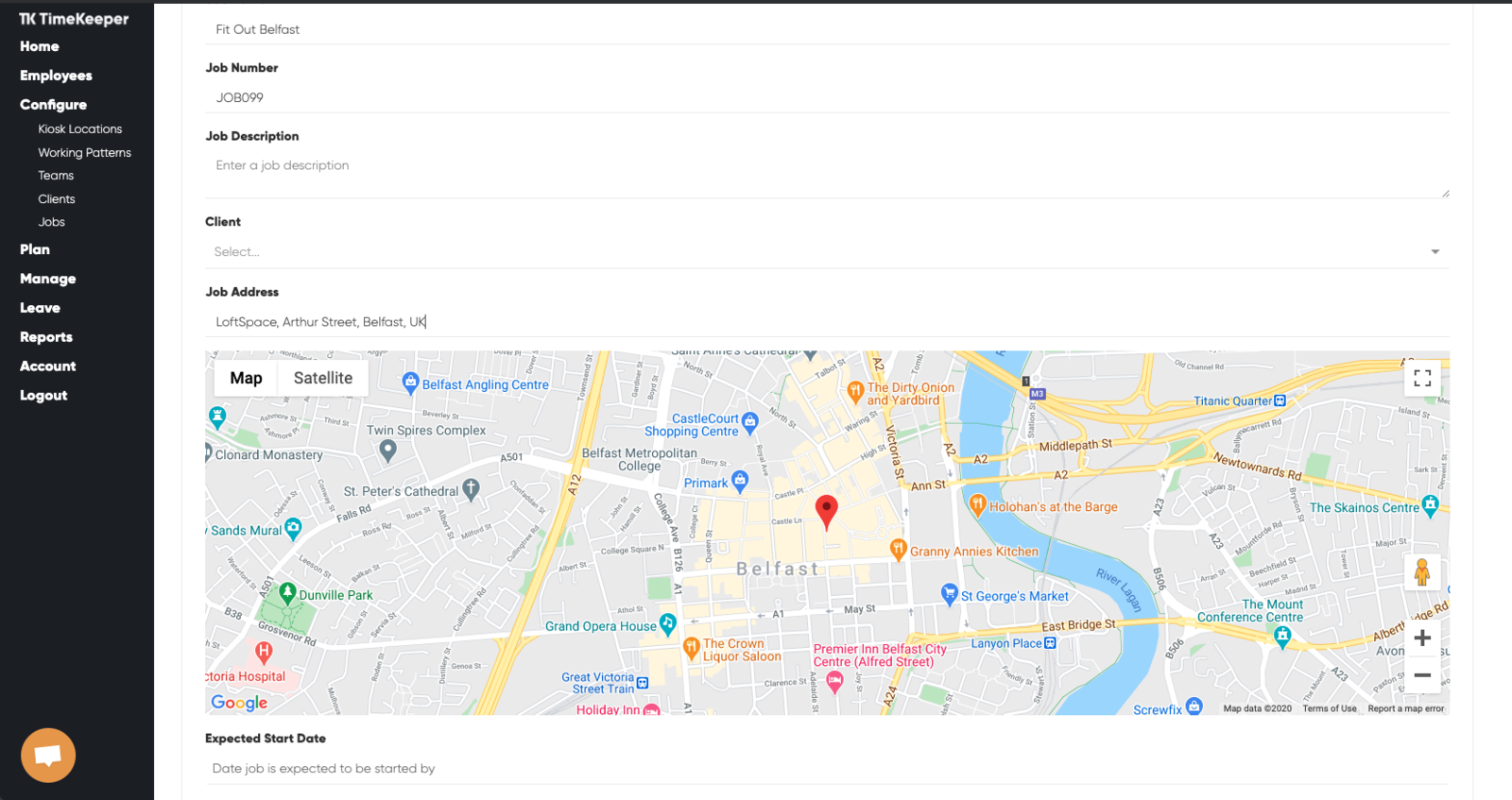Open the orange chat support bubble
The image size is (1512, 800).
[x=48, y=755]
